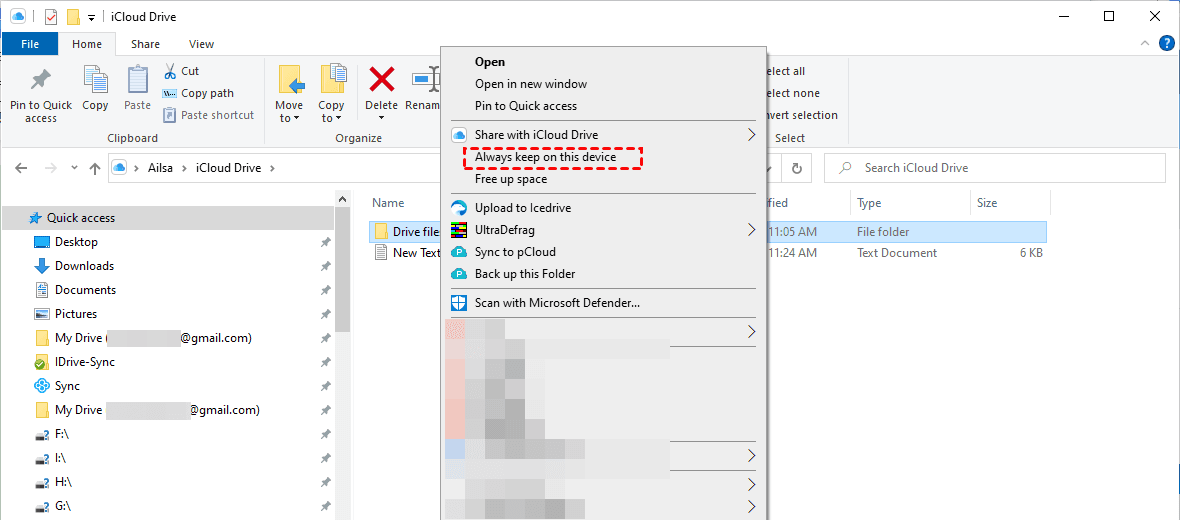
Task: Switch to the View ribbon tab
Action: (x=201, y=44)
